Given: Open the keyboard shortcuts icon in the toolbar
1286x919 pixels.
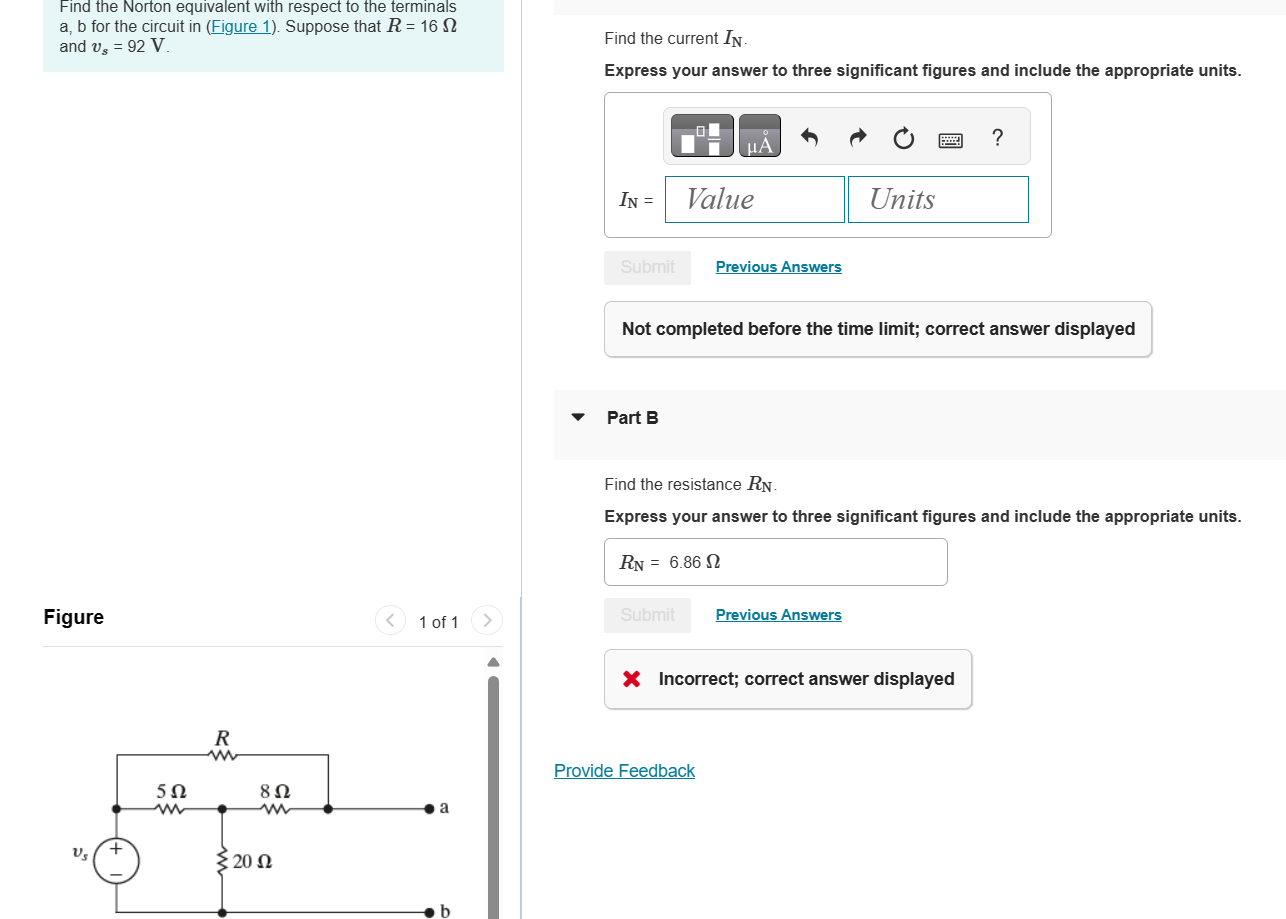Looking at the screenshot, I should coord(950,137).
